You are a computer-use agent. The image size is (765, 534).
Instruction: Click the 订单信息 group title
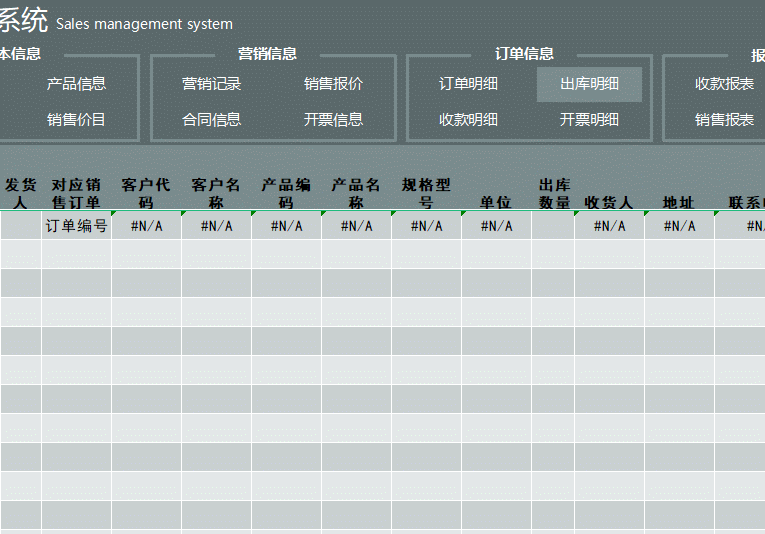(x=524, y=54)
